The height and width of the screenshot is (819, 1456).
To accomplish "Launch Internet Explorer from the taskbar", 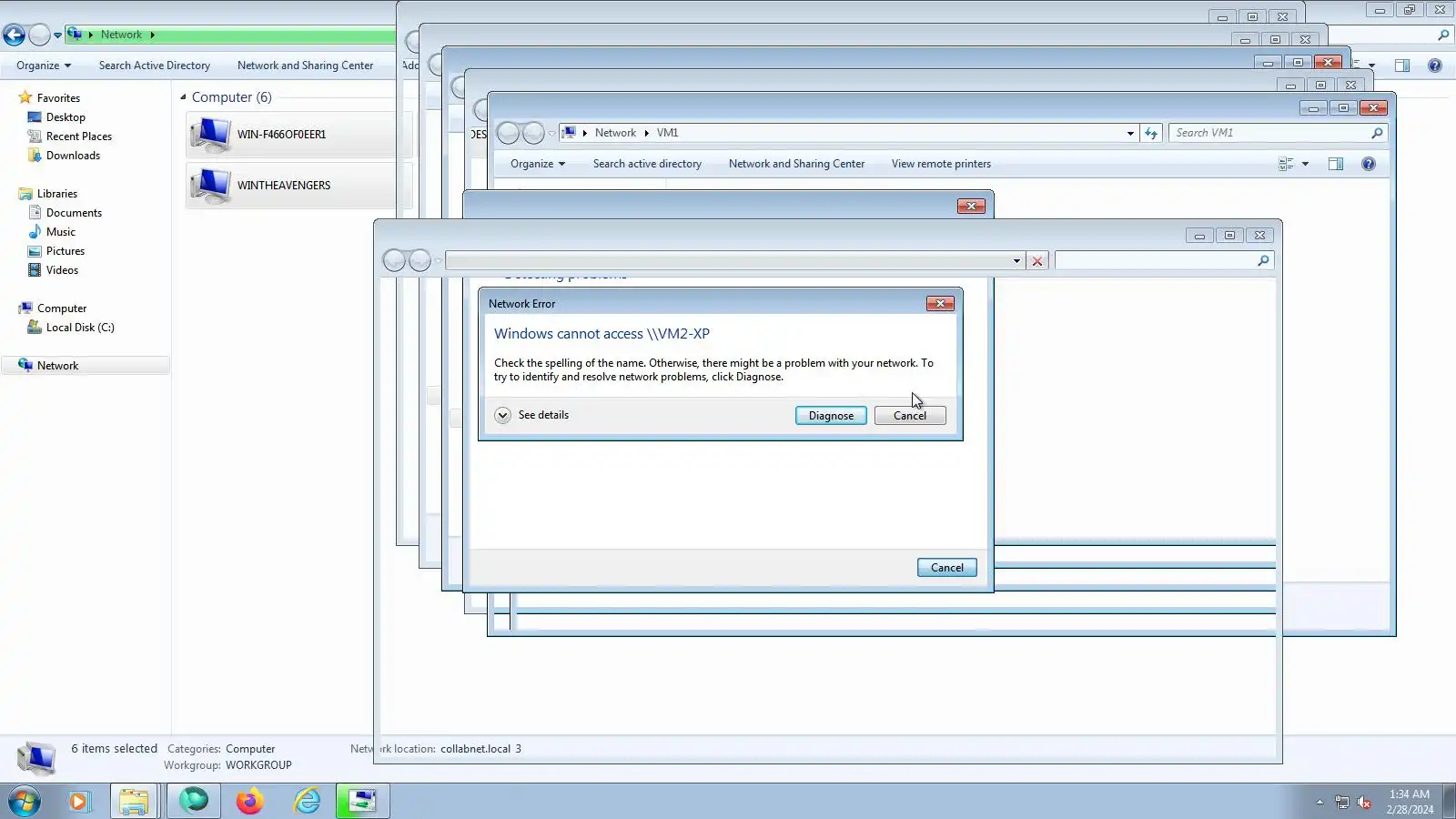I will 308,801.
